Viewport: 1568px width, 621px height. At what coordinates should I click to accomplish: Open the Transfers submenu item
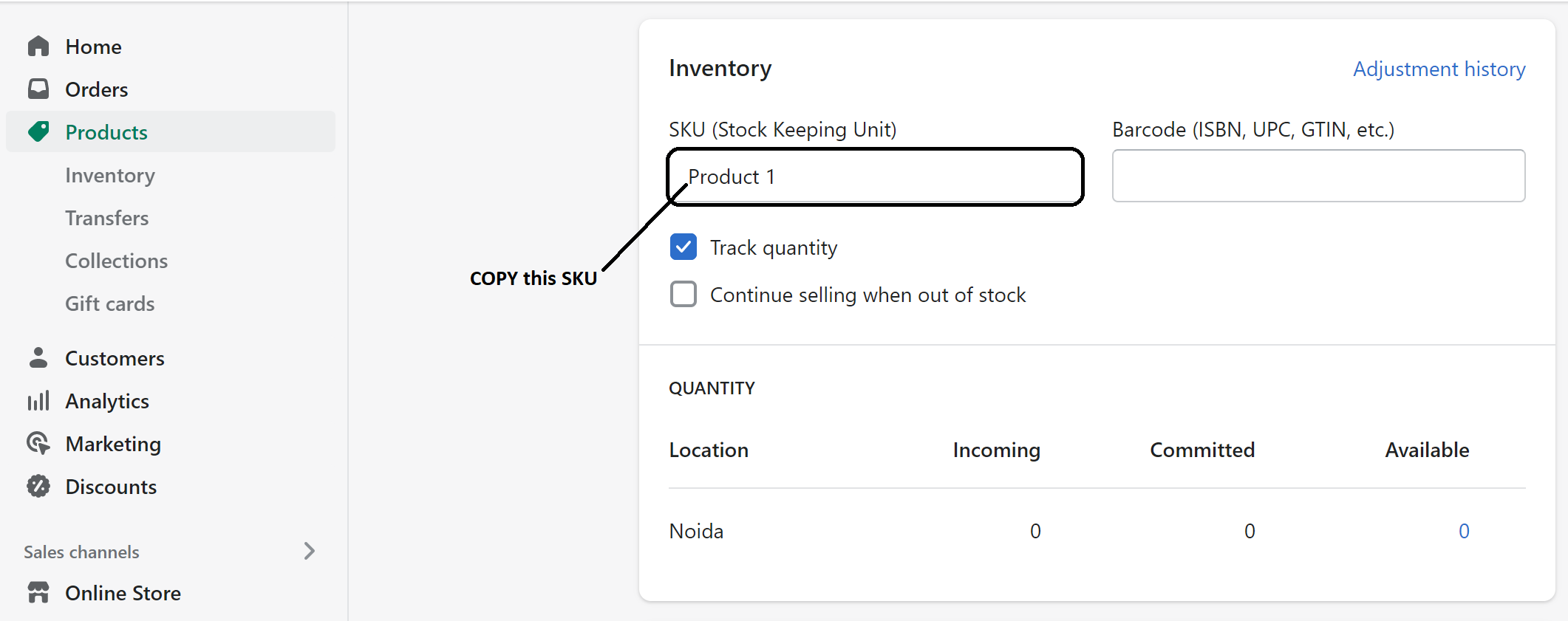point(107,218)
